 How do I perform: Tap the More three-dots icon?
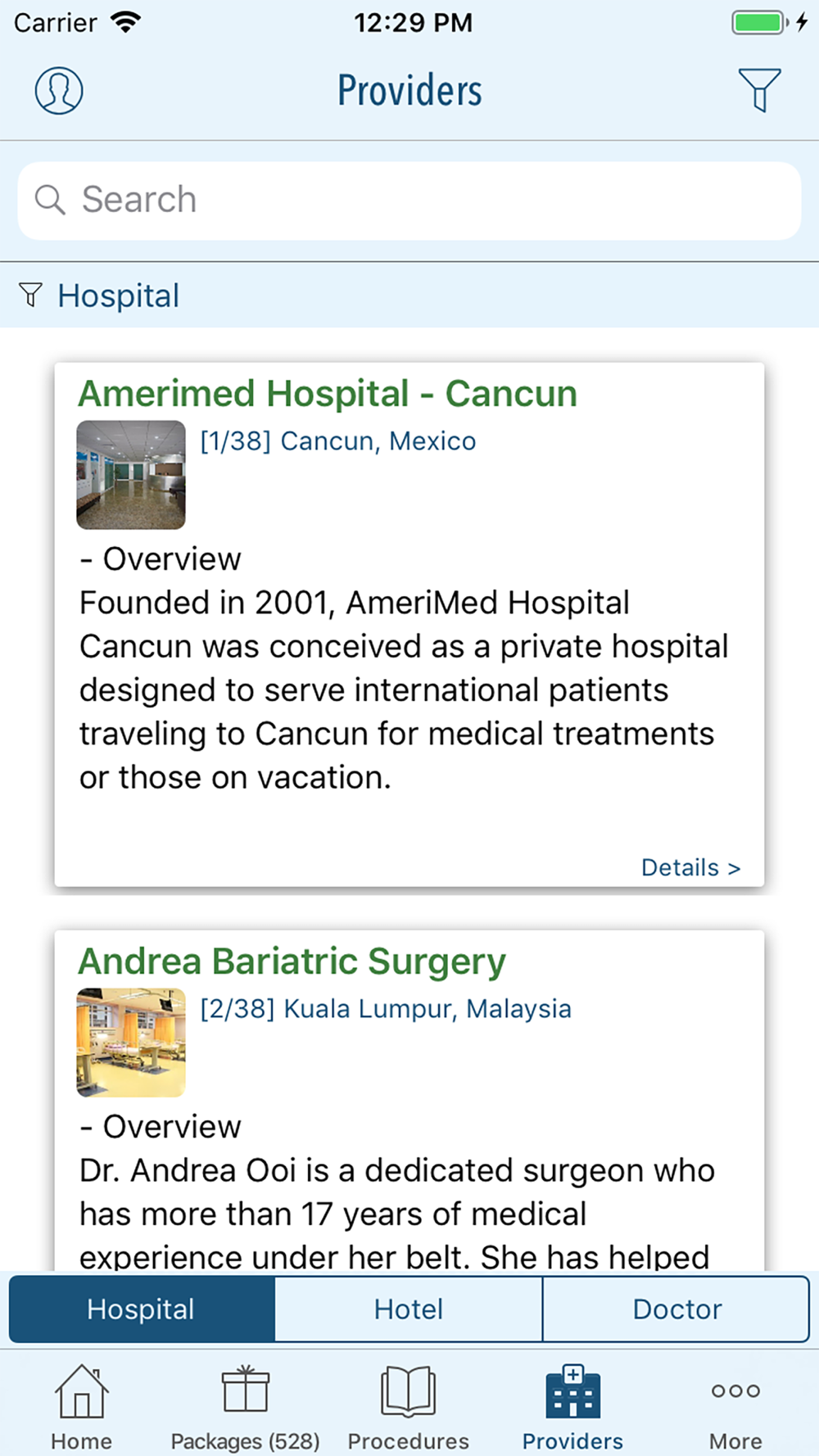tap(735, 1390)
